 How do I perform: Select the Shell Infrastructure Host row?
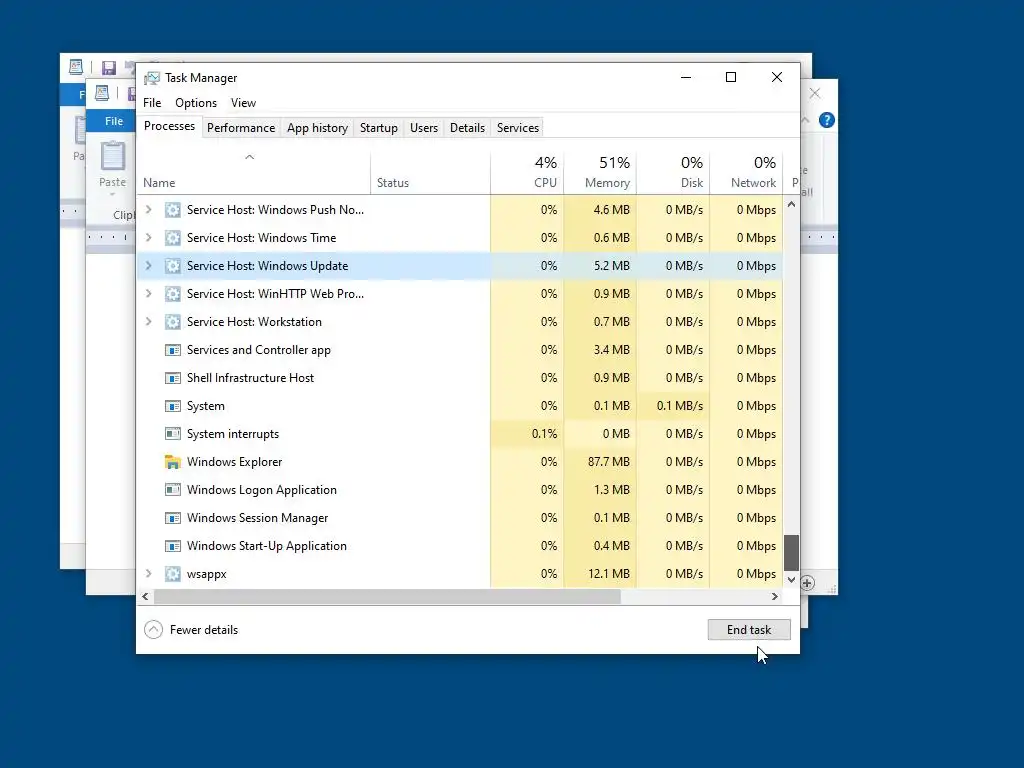pyautogui.click(x=460, y=378)
